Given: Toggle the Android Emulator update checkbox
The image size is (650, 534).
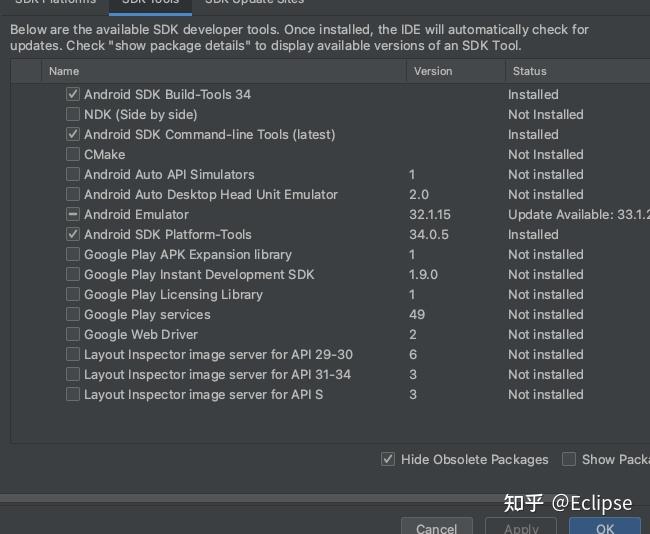Looking at the screenshot, I should coord(73,214).
